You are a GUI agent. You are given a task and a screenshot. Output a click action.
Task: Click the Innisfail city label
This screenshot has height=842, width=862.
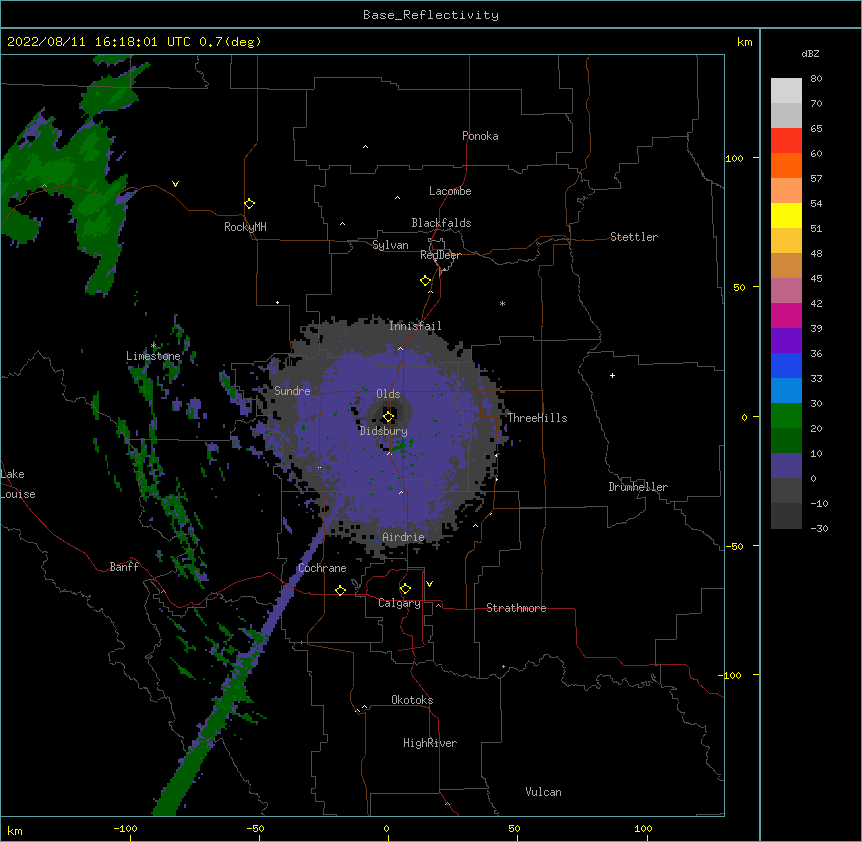[415, 326]
